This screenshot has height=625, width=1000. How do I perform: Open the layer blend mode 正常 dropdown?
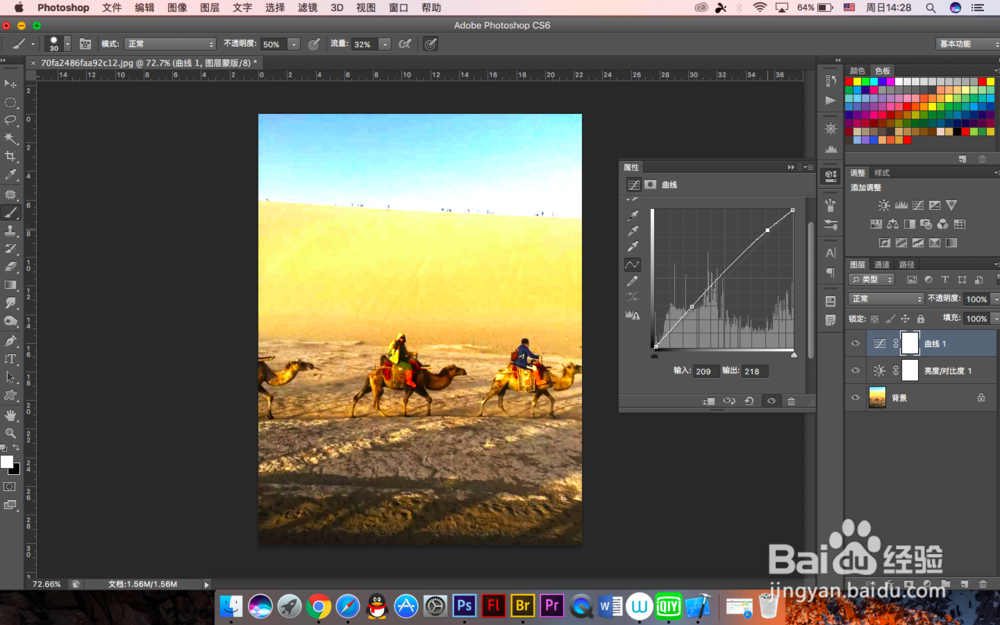pos(886,298)
